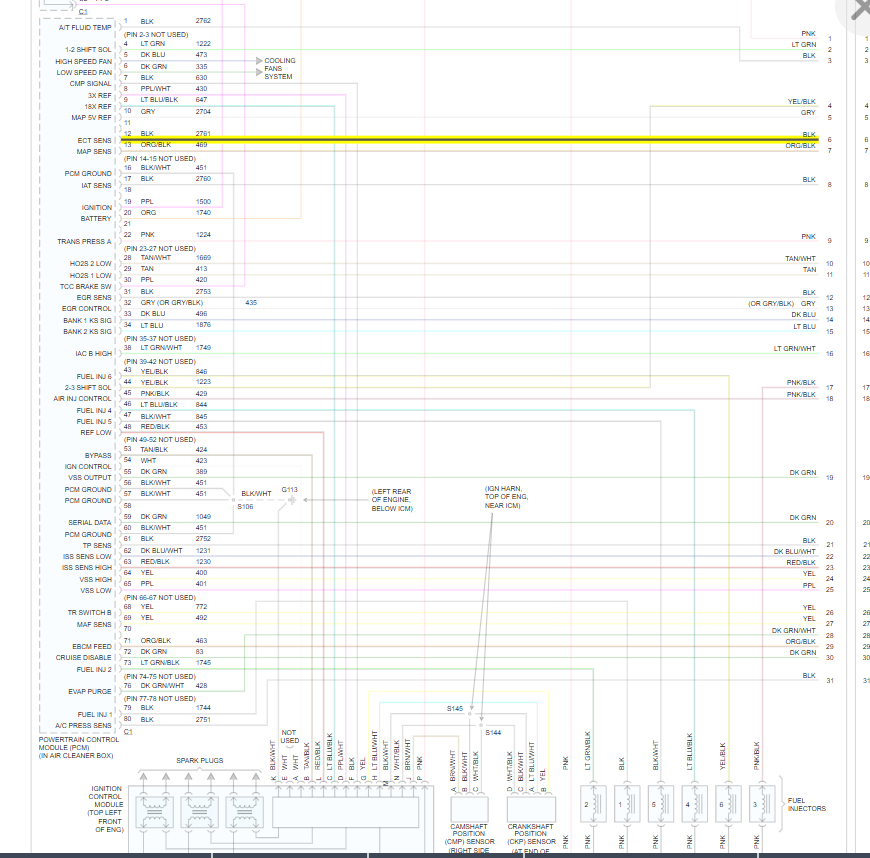Viewport: 870px width, 858px height.
Task: Click the SPARK PLUGS caption
Action: coord(200,760)
